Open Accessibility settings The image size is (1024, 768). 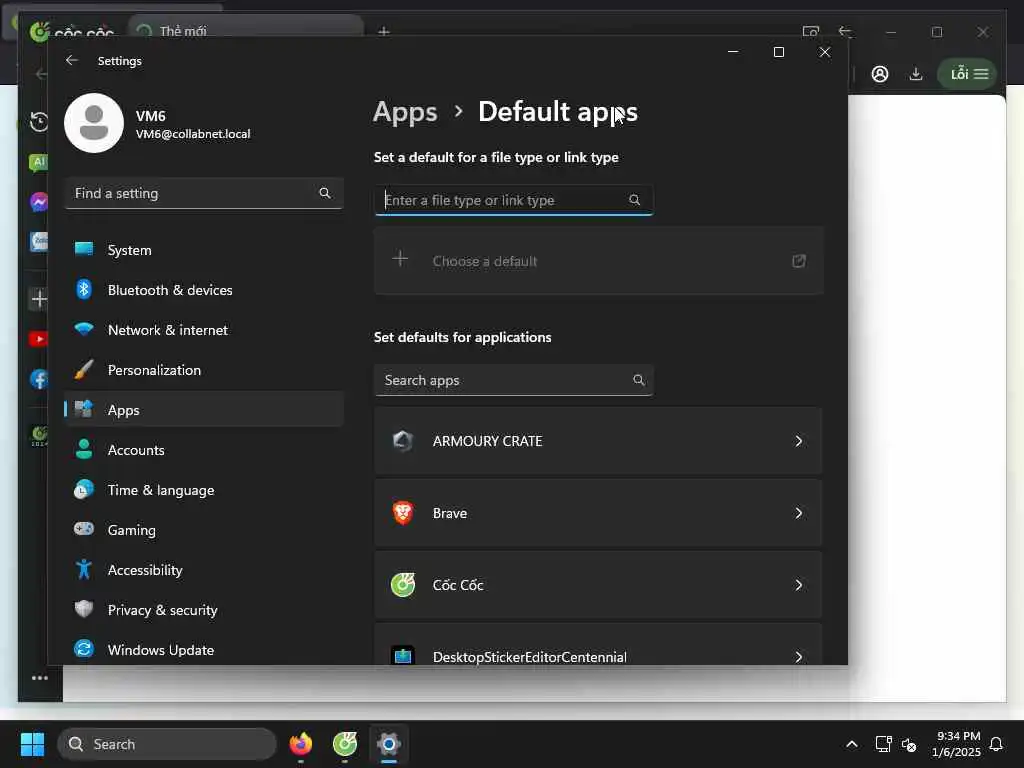(x=204, y=570)
